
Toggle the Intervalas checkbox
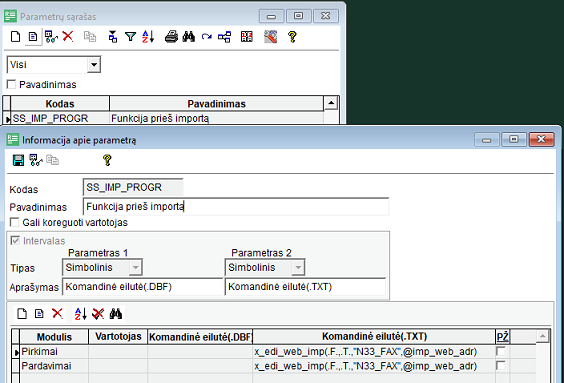click(15, 240)
